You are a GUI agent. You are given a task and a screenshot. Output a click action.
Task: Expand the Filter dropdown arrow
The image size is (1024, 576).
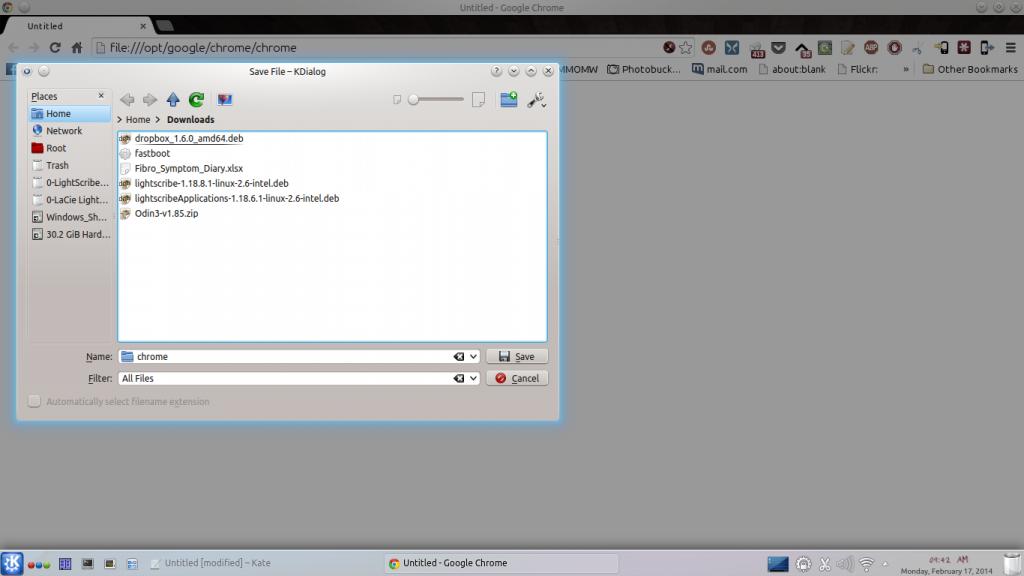coord(473,379)
